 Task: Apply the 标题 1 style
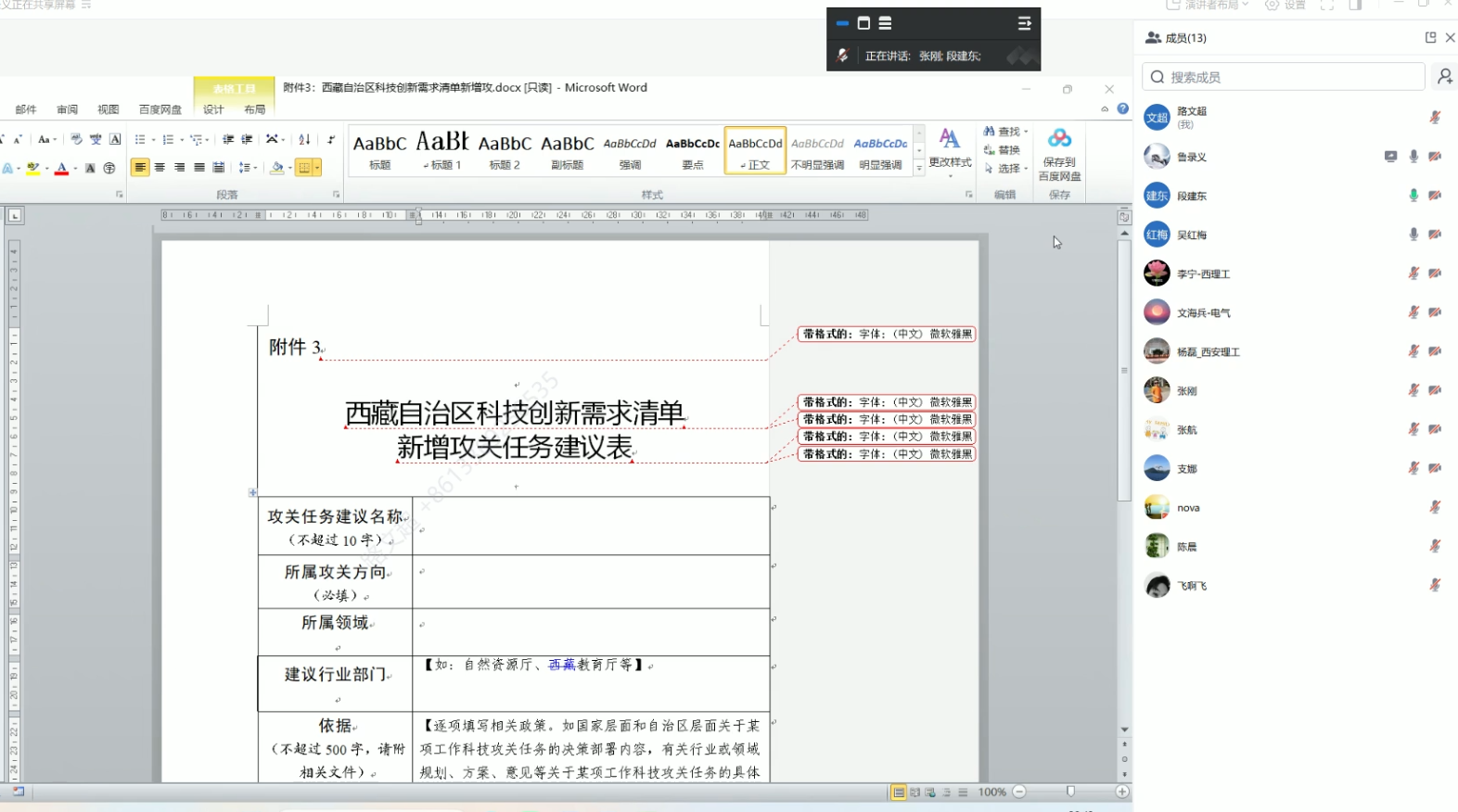[x=442, y=150]
